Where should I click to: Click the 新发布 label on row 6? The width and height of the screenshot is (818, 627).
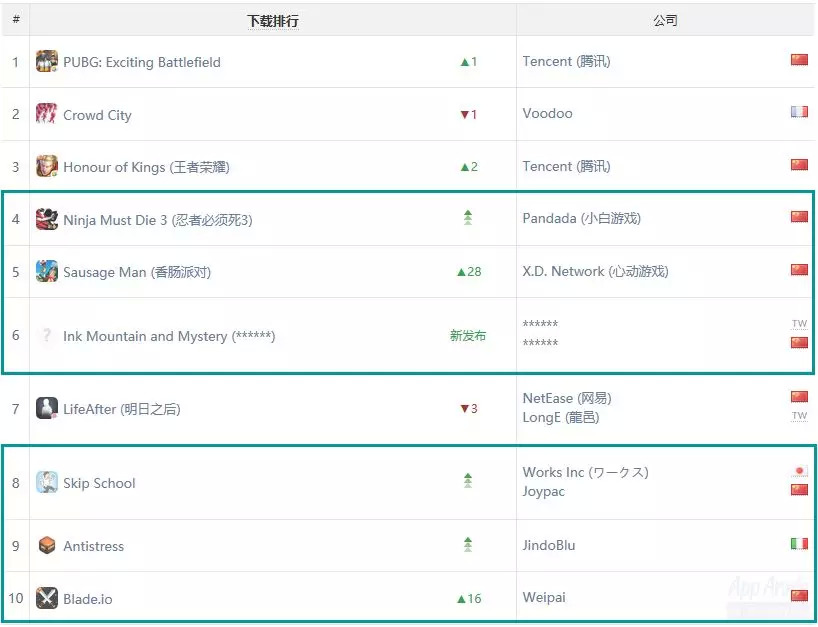[468, 336]
